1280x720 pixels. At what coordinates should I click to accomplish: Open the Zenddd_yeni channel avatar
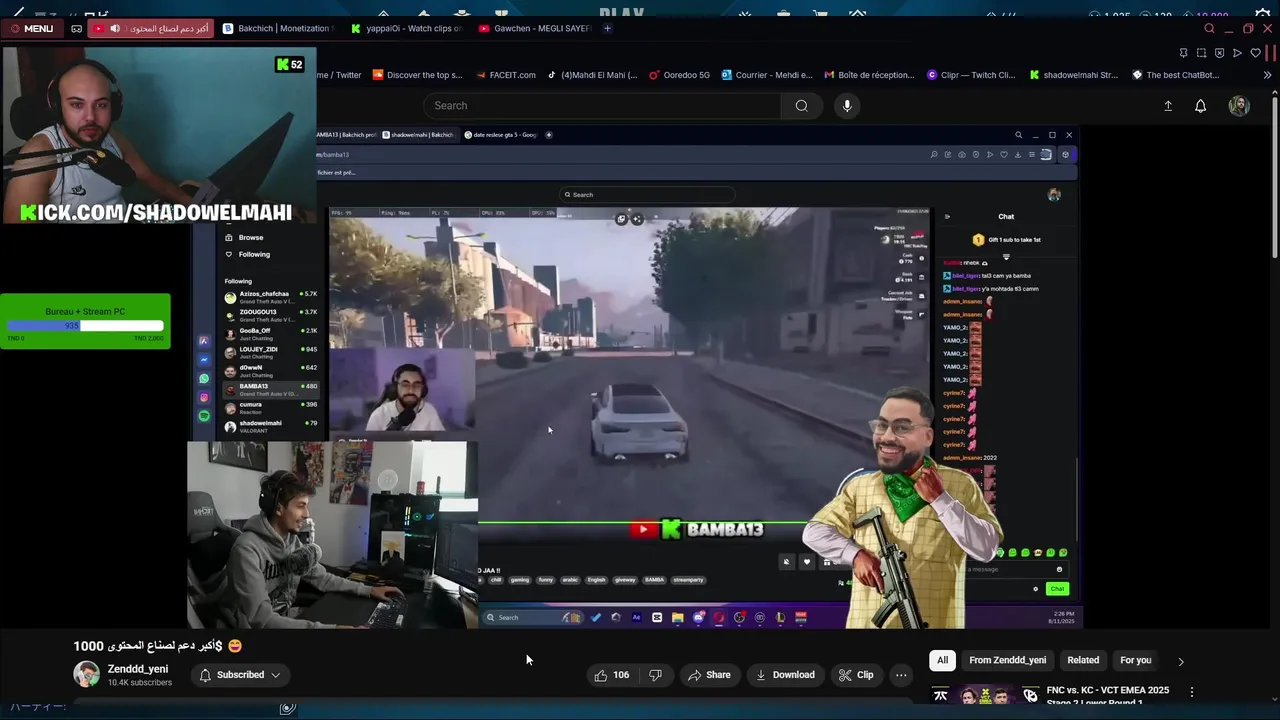tap(86, 674)
